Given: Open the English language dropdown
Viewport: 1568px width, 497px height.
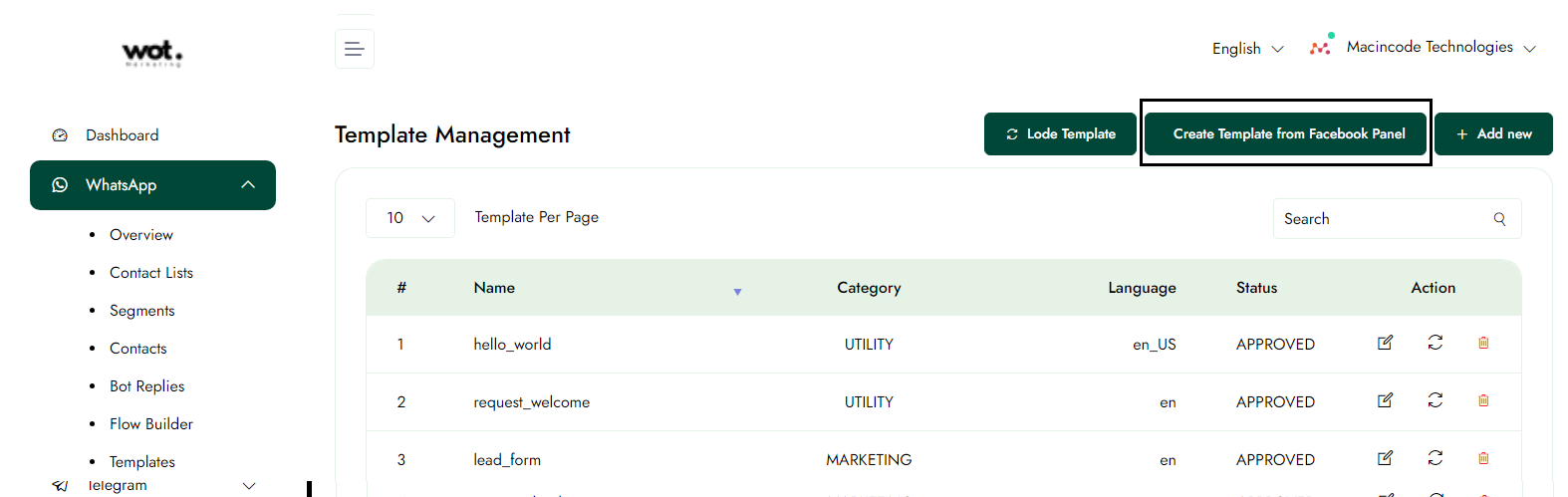Looking at the screenshot, I should pos(1247,49).
